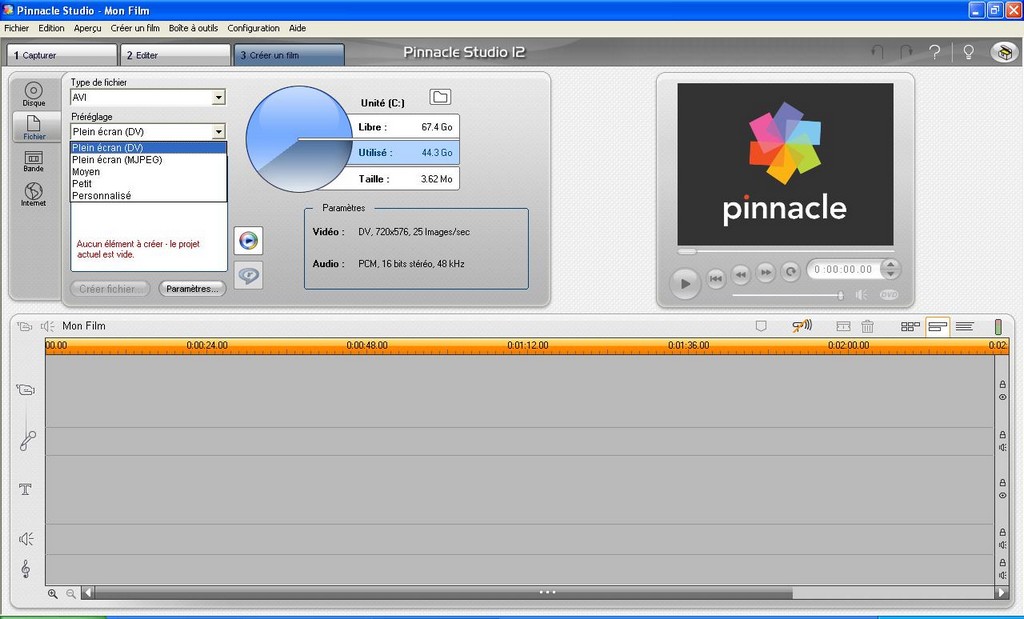Select the Bande output option
The width and height of the screenshot is (1024, 619).
33,161
